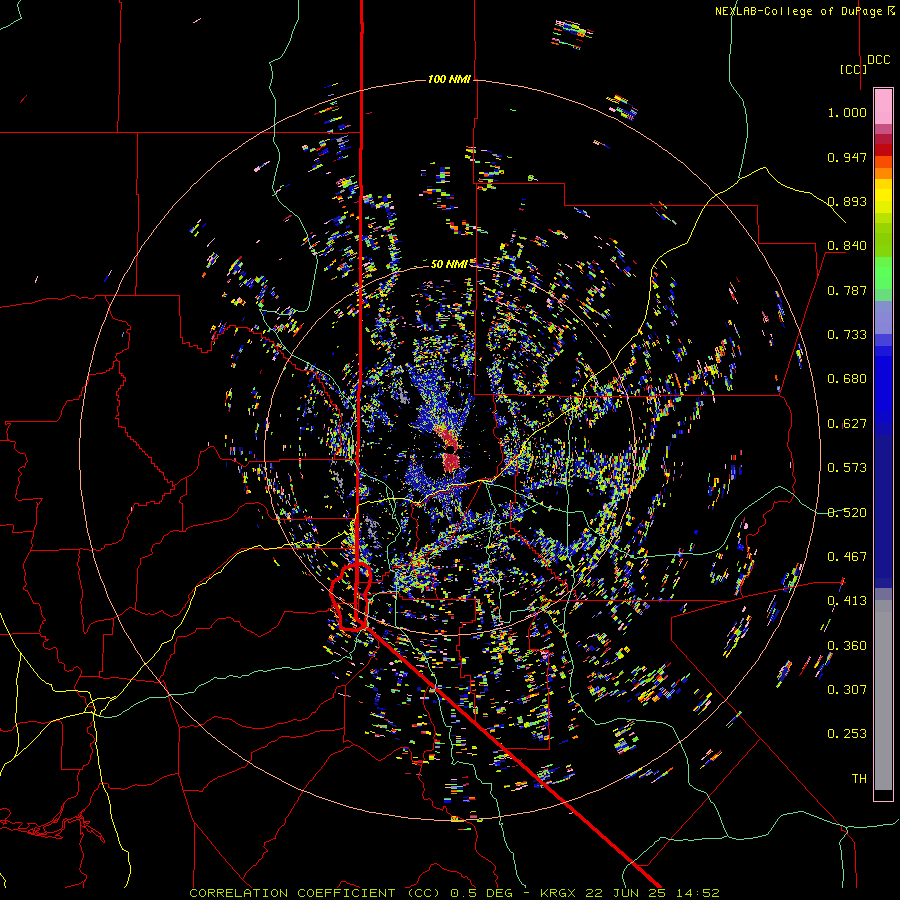Click the 1.000 value on the scale
This screenshot has height=900, width=900.
click(x=847, y=112)
